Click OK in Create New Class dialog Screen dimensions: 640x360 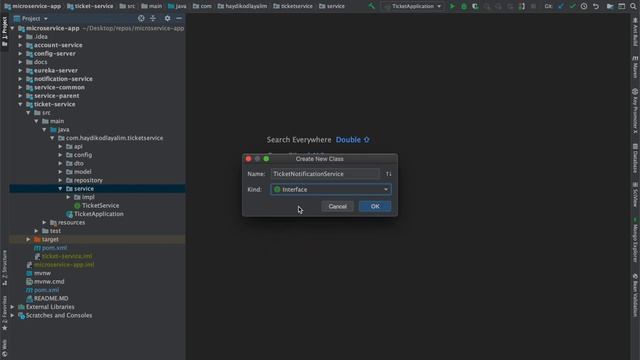[375, 206]
